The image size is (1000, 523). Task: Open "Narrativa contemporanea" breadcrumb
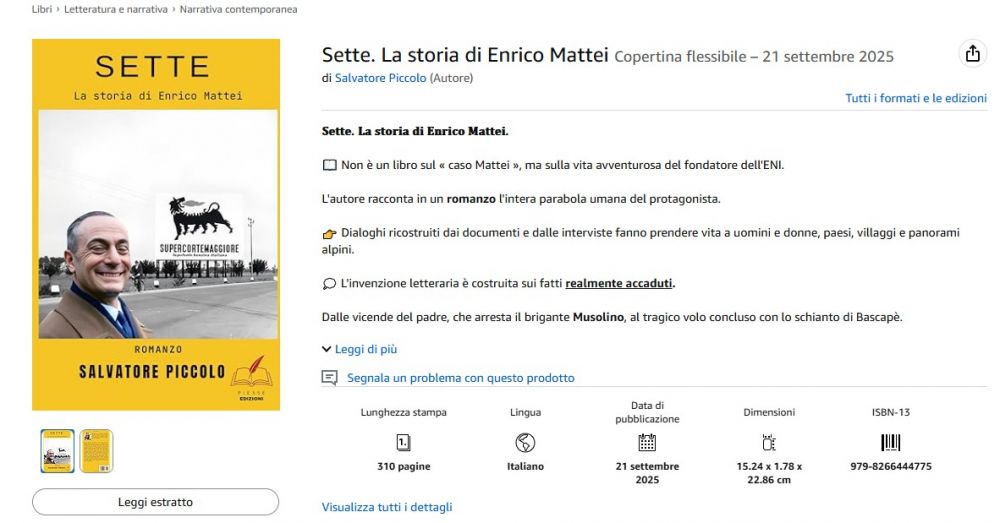click(238, 9)
